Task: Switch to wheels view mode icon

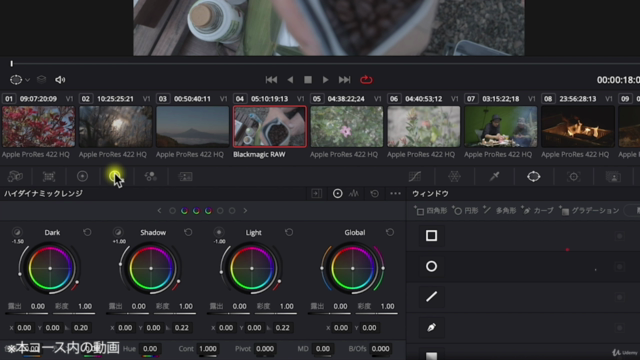Action: (x=338, y=193)
